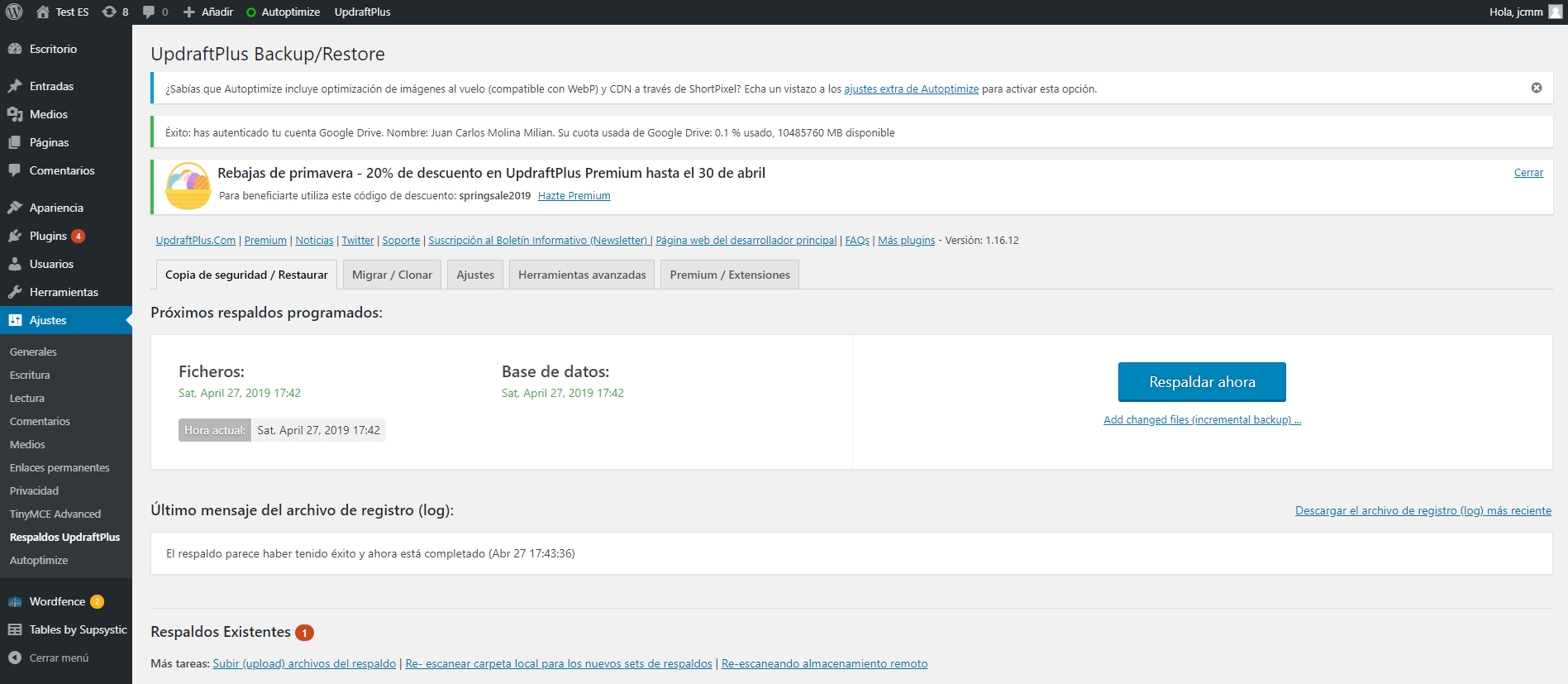Open the Añadir new content menu
This screenshot has height=684, width=1568.
coord(208,12)
